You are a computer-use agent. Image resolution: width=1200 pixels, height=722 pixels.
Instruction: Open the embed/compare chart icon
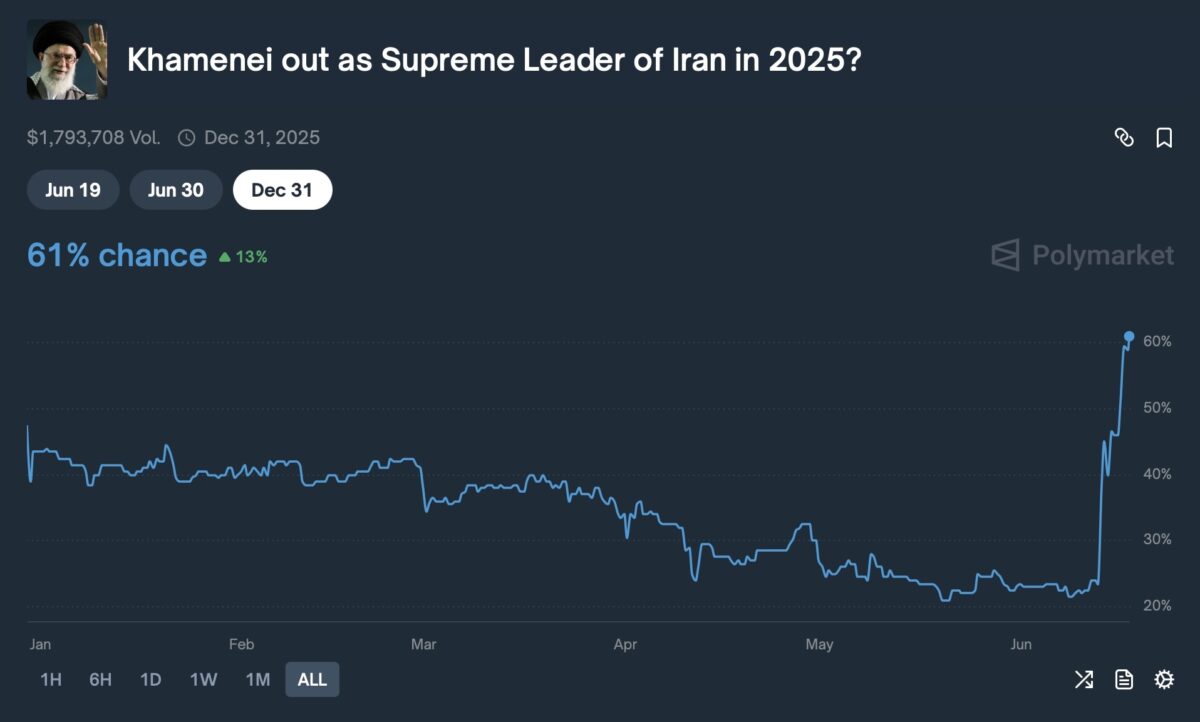1083,679
